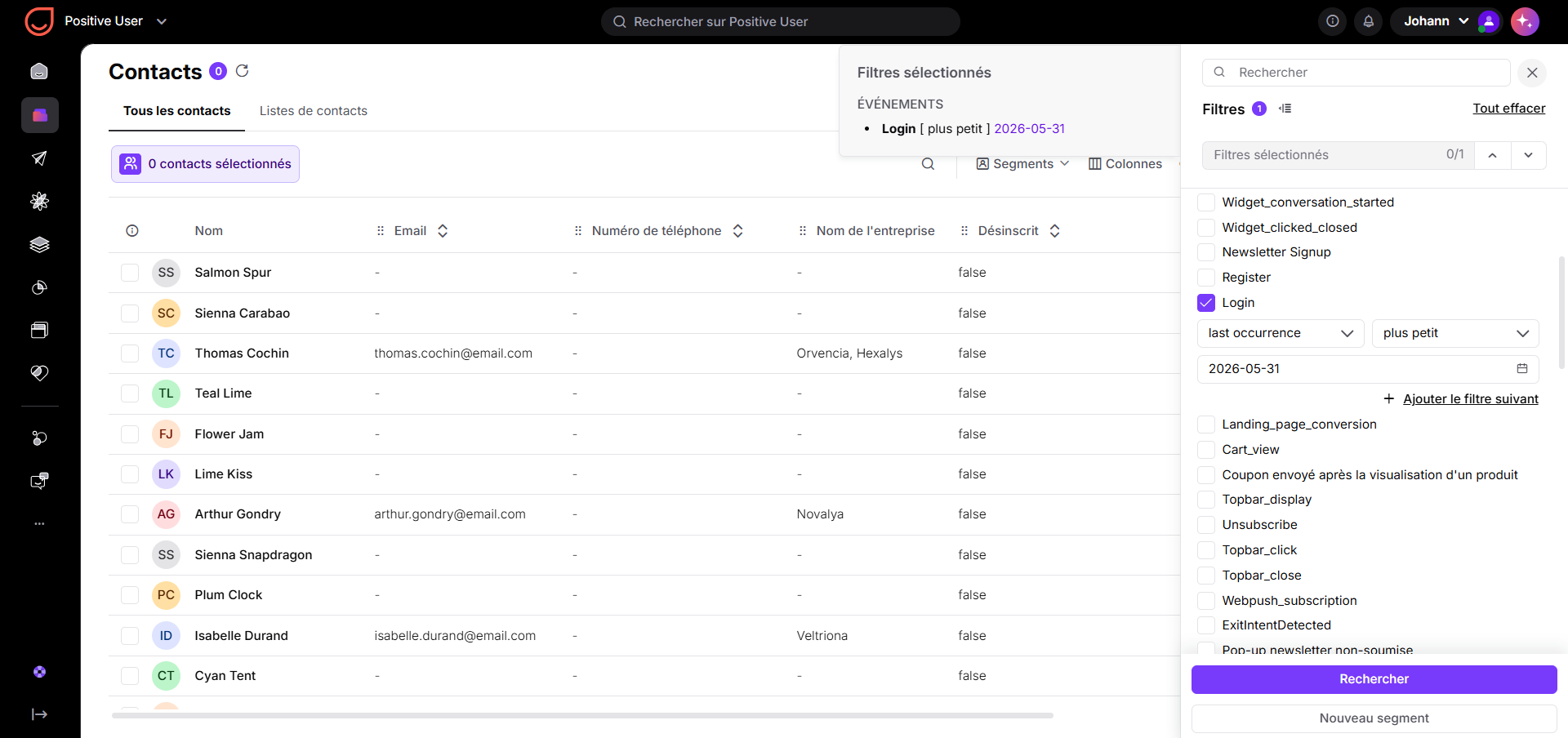
Task: Open the notifications bell
Action: 1368,21
